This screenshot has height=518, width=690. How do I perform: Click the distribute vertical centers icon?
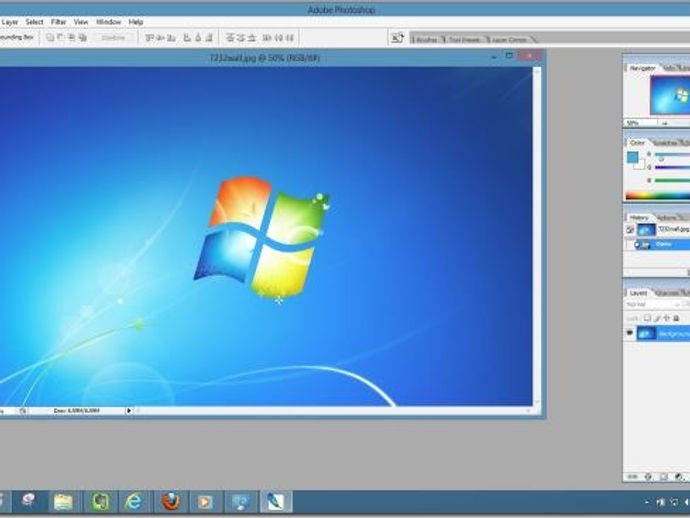coord(241,38)
